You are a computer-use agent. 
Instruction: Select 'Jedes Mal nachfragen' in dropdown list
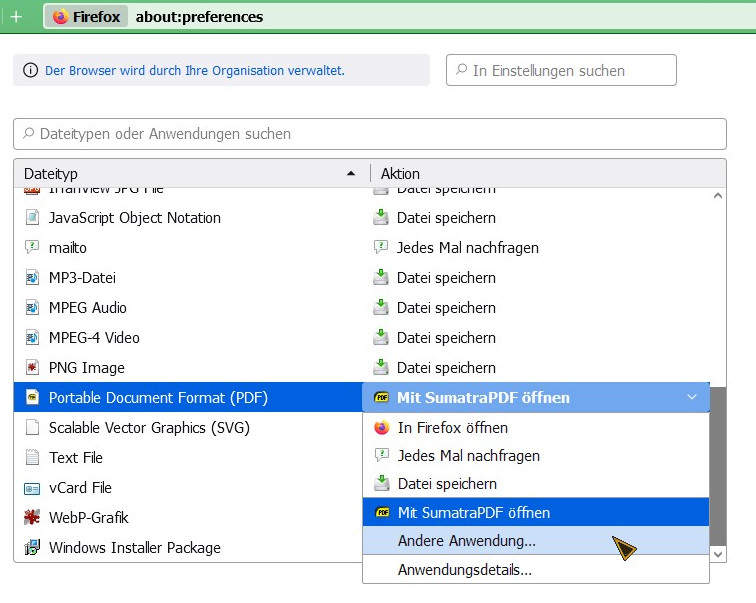468,456
